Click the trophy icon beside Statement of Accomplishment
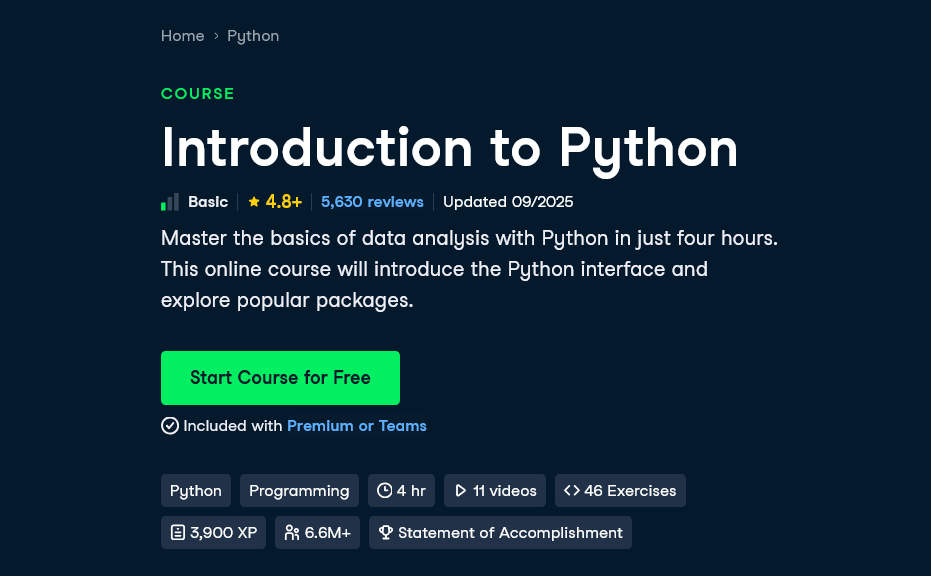The height and width of the screenshot is (576, 931). [x=385, y=532]
